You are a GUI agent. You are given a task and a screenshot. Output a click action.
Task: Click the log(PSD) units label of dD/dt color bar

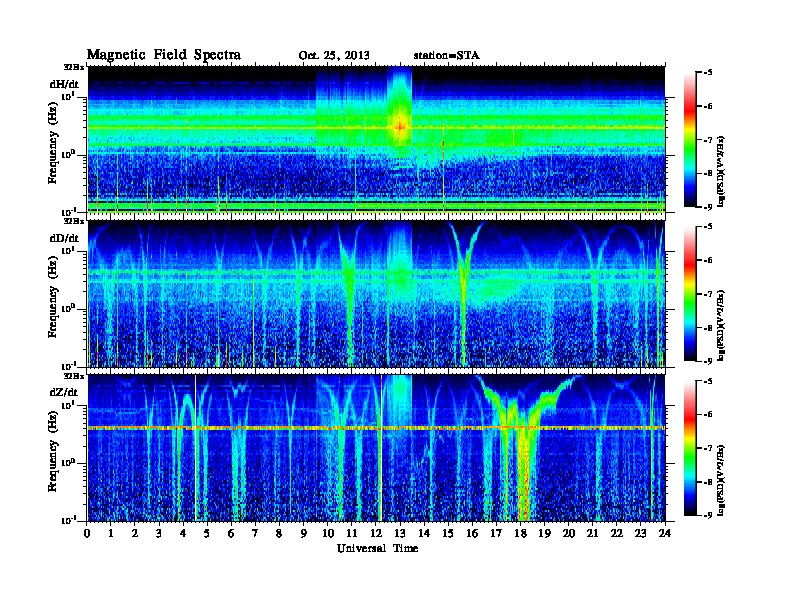tap(721, 326)
